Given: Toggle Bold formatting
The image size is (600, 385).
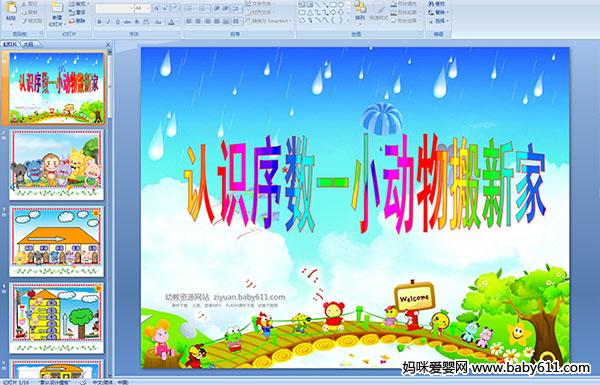Looking at the screenshot, I should tap(99, 22).
